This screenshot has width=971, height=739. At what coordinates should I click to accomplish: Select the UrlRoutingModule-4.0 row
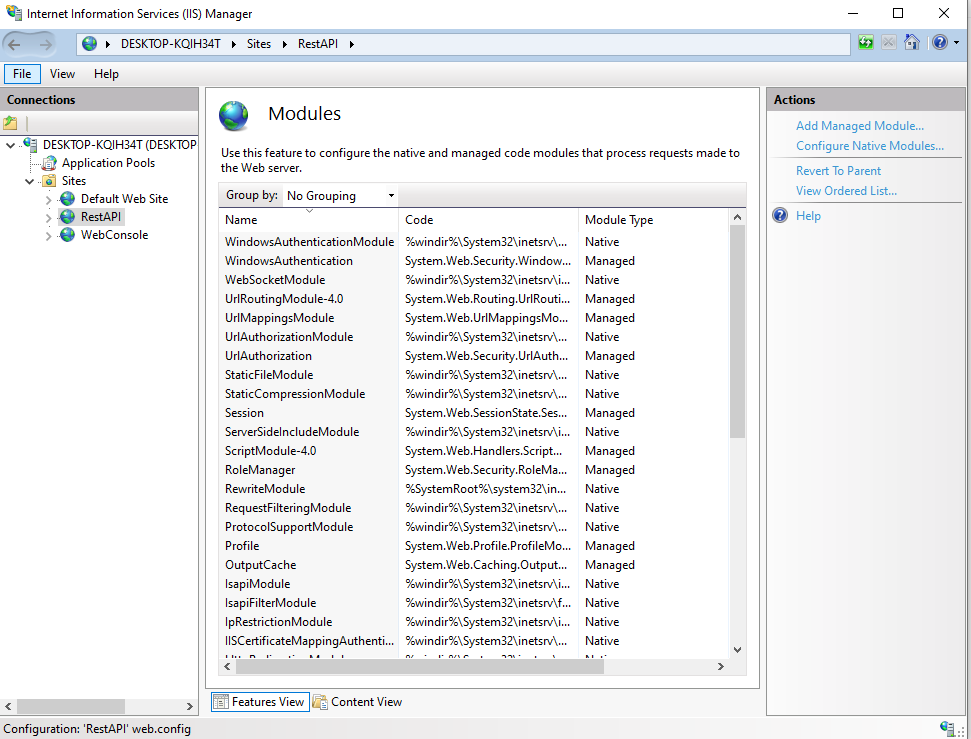474,299
